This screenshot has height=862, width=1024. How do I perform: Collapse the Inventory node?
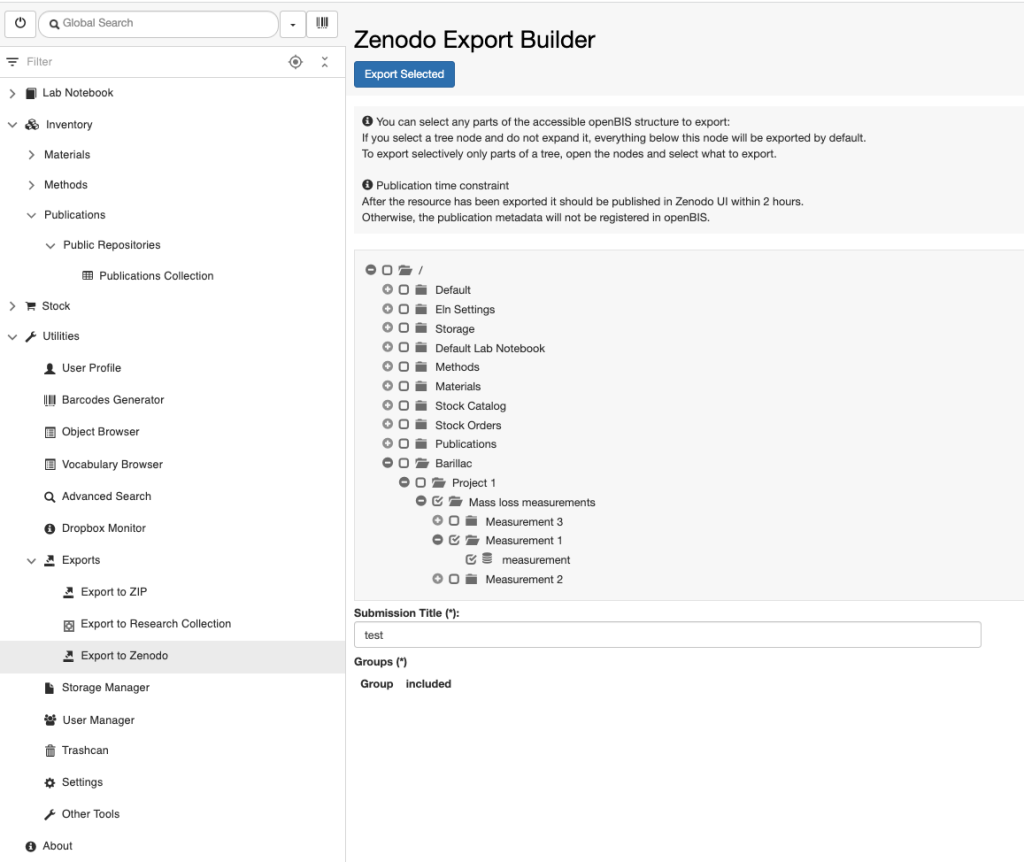(12, 125)
